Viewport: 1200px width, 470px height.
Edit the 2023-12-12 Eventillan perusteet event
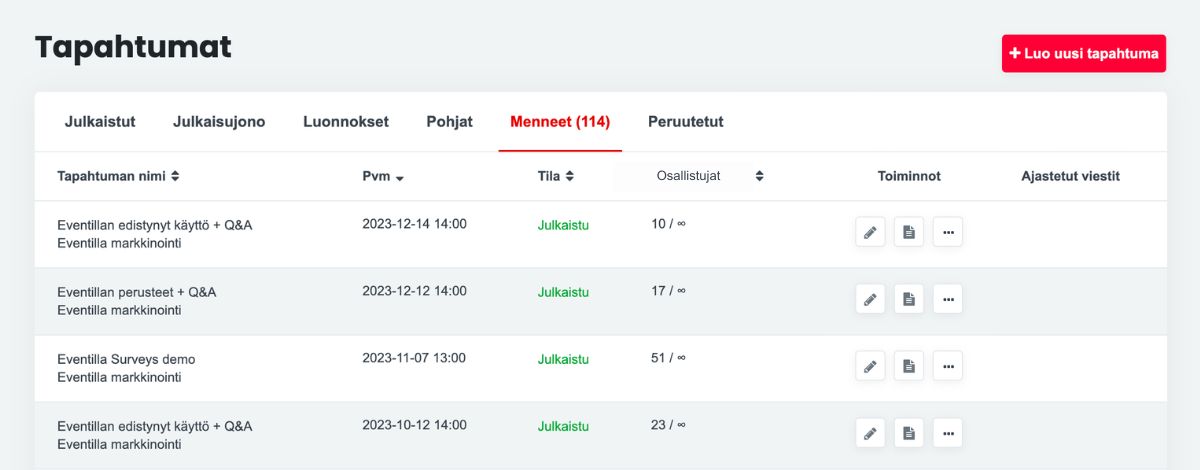pos(870,299)
